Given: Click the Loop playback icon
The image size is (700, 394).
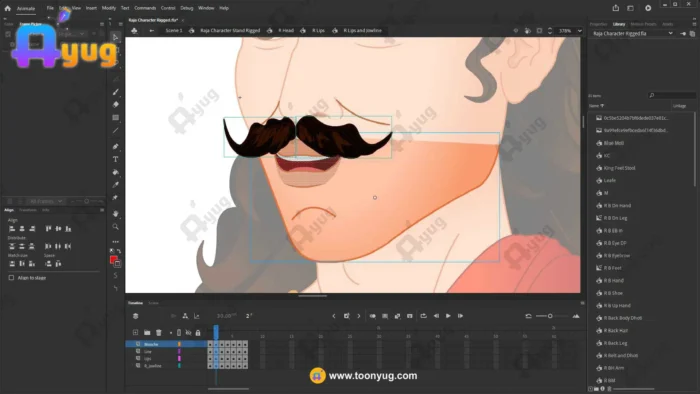Looking at the screenshot, I should click(423, 316).
